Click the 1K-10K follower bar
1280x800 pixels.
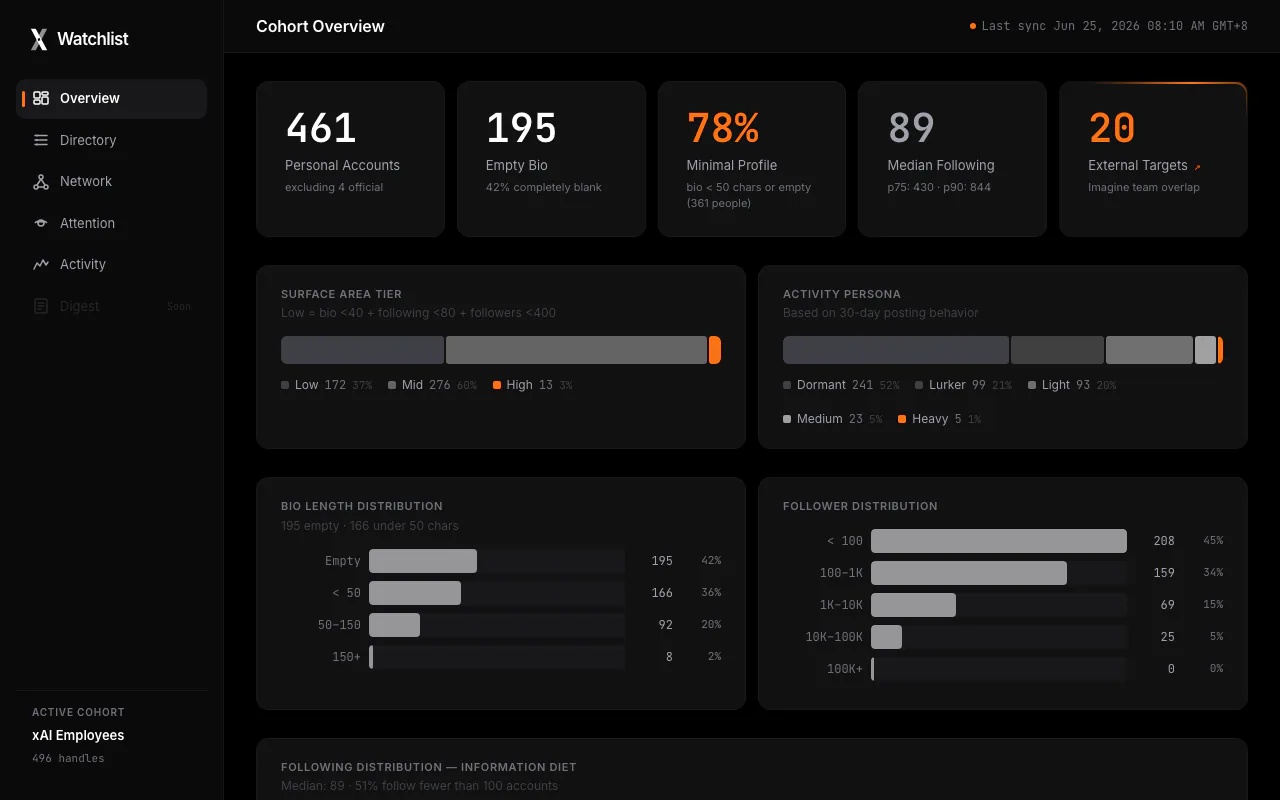[x=913, y=605]
